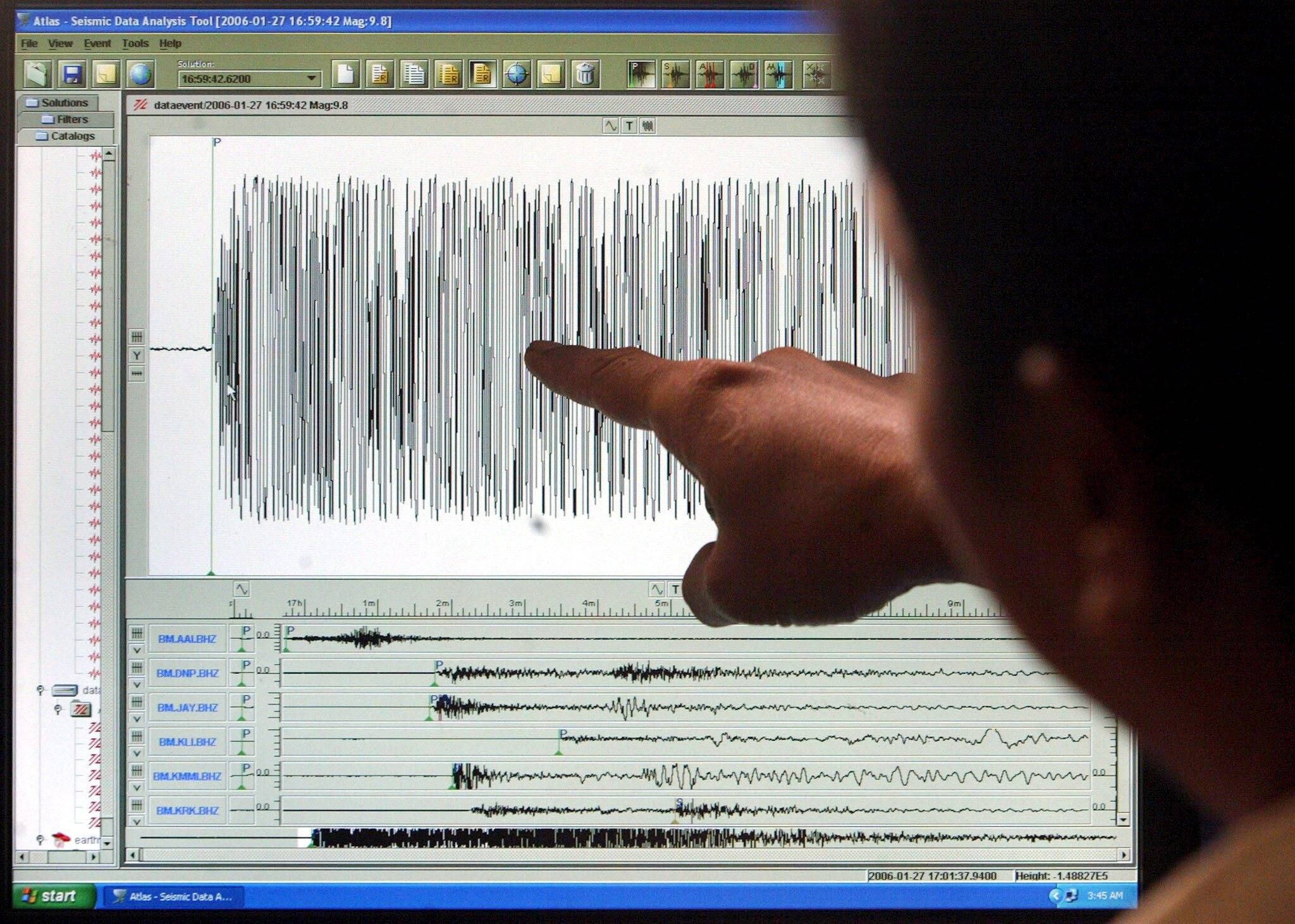
Task: Click the blue crosshair locate icon
Action: pos(517,75)
